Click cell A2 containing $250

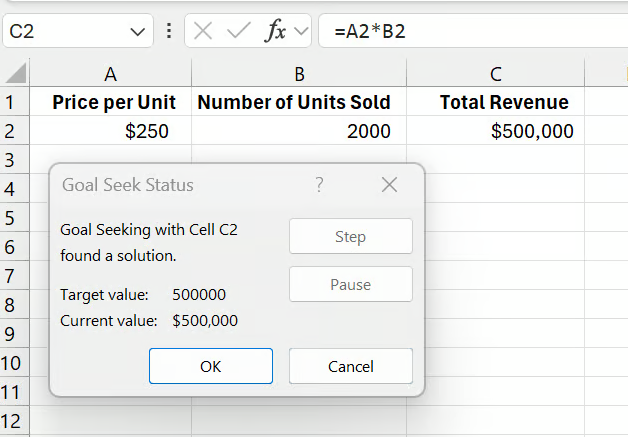pyautogui.click(x=111, y=131)
